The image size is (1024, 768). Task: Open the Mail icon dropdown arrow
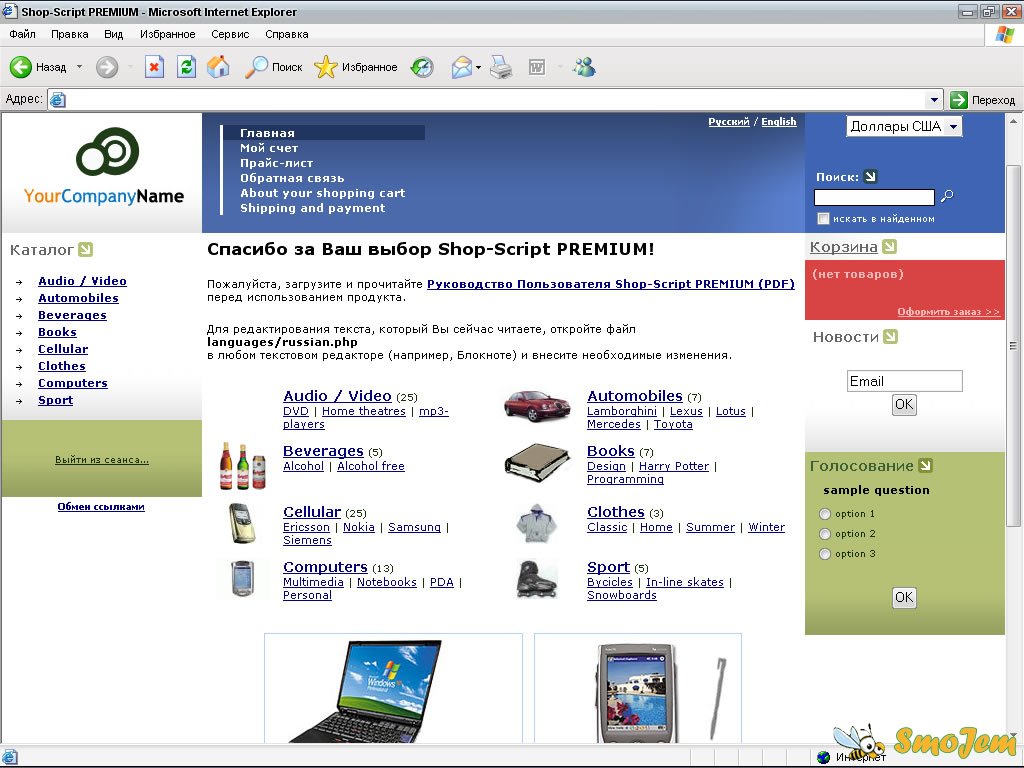pyautogui.click(x=479, y=67)
